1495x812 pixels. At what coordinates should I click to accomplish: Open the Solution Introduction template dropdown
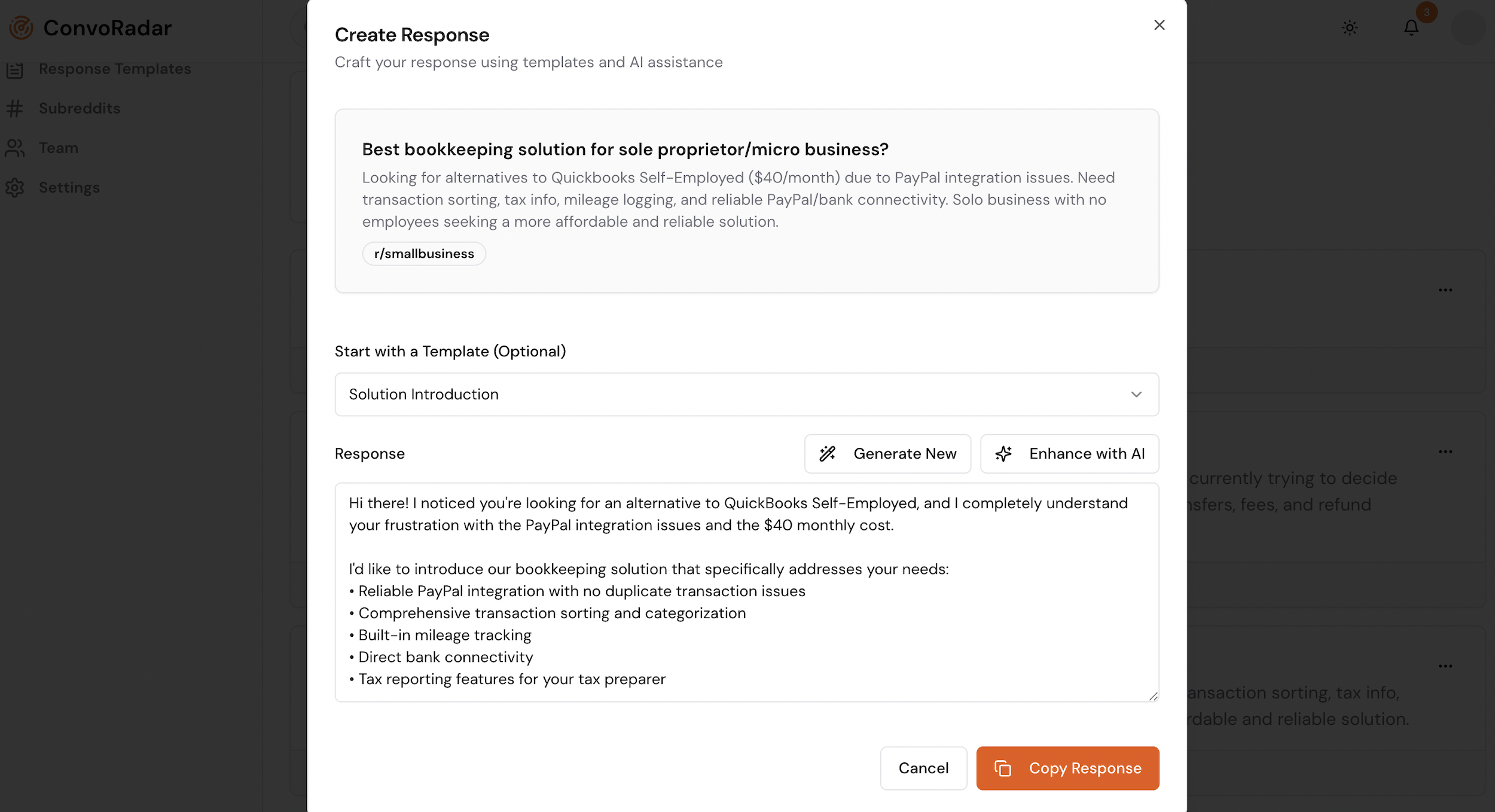click(x=746, y=395)
